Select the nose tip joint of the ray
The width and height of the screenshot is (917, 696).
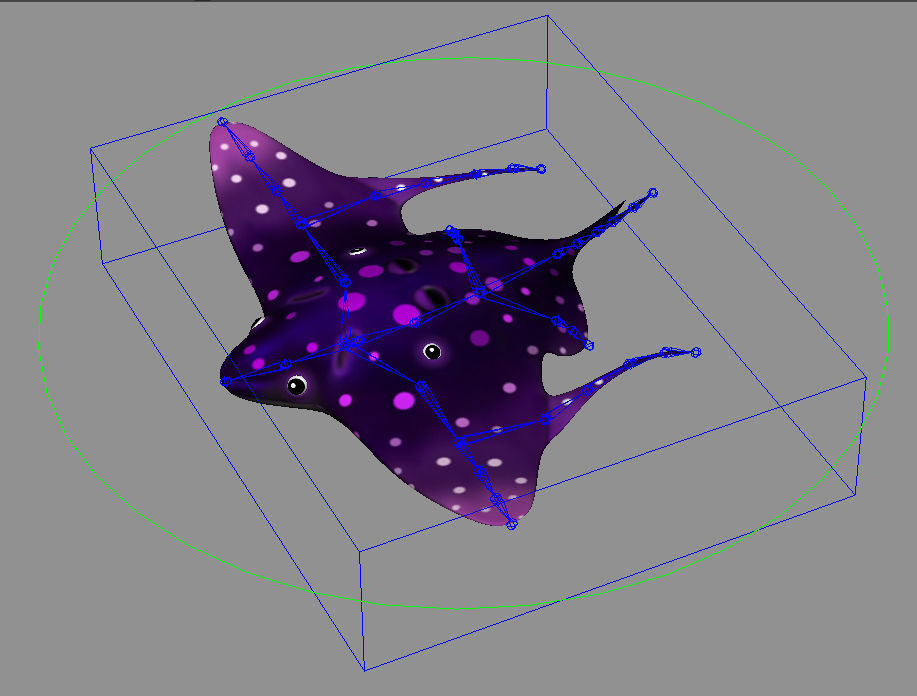pyautogui.click(x=226, y=381)
